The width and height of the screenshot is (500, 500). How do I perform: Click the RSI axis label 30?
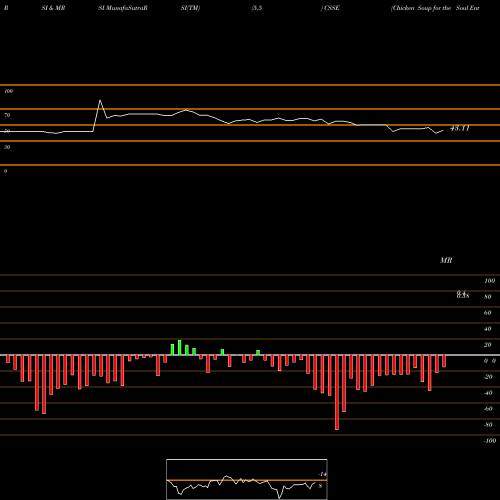click(7, 147)
